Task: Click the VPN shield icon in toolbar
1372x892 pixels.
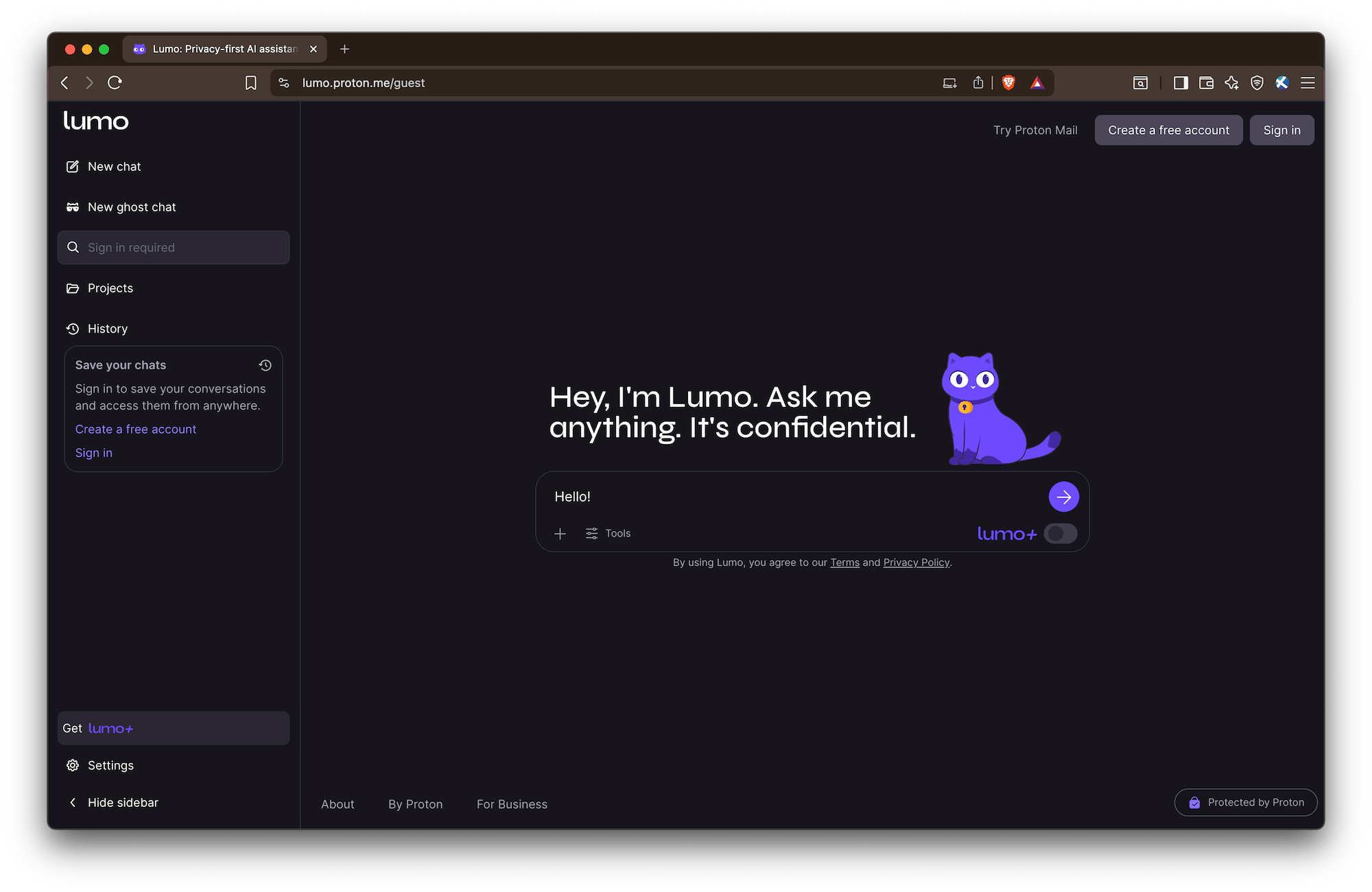Action: click(x=1257, y=83)
